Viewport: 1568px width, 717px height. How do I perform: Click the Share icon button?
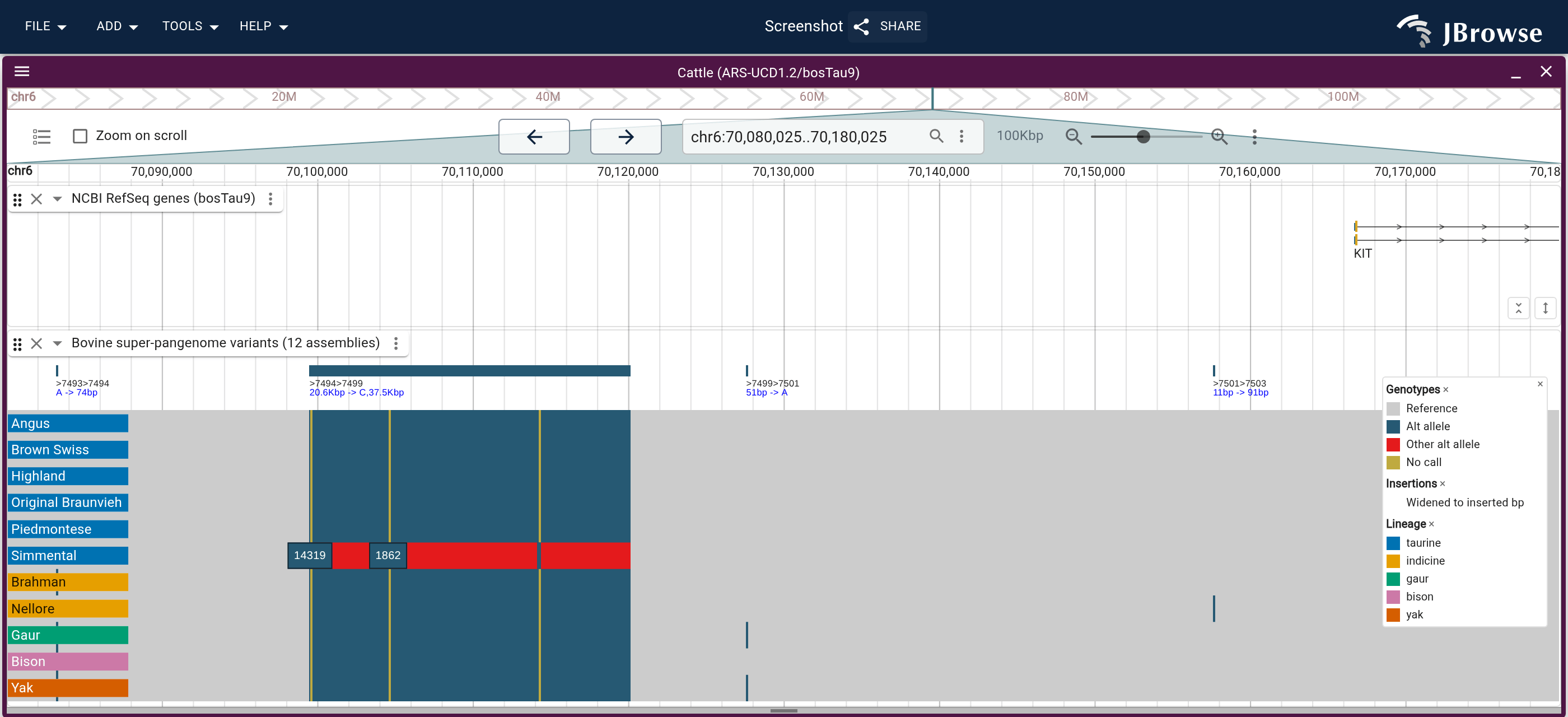888,26
